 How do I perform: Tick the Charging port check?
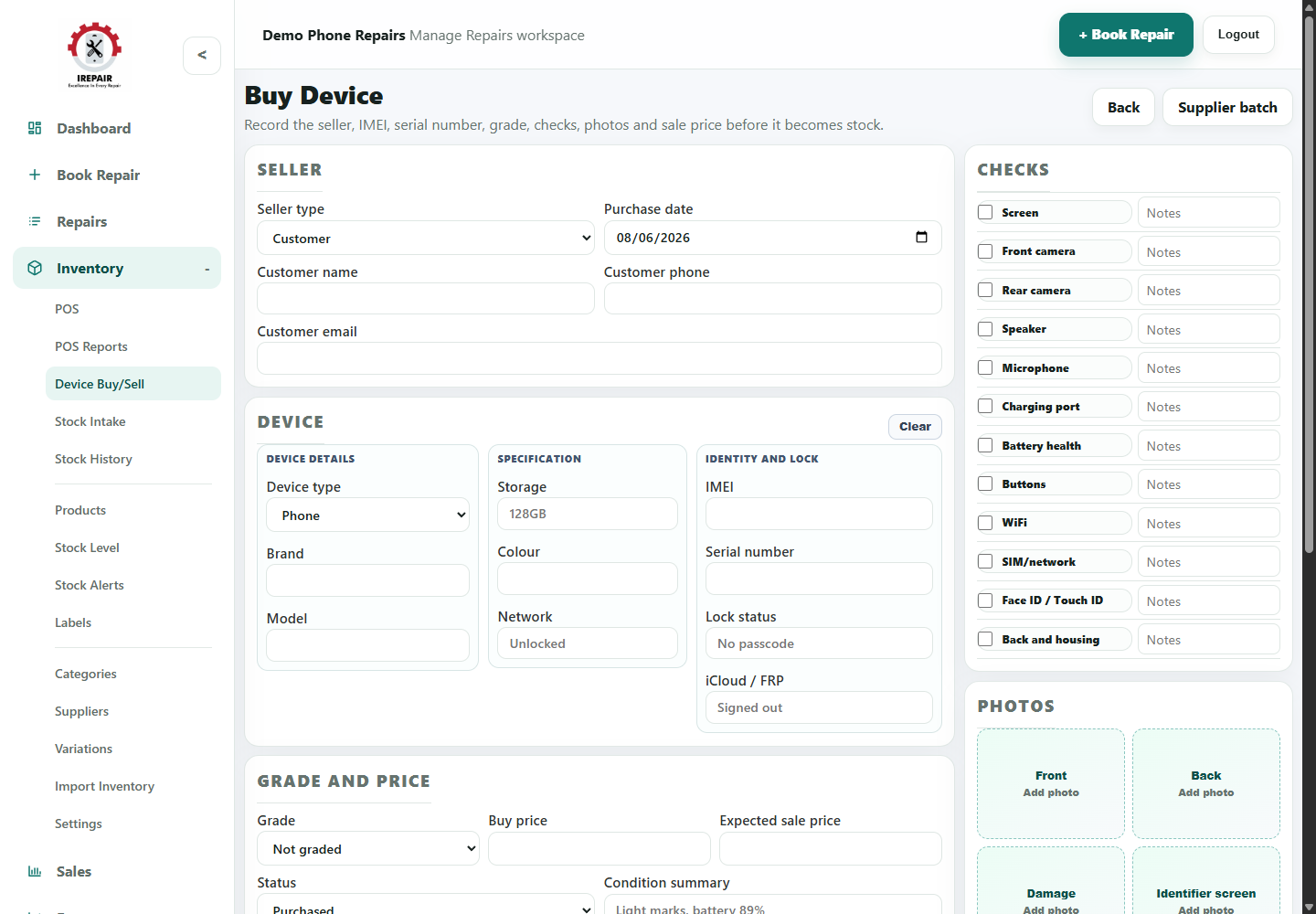pos(985,406)
